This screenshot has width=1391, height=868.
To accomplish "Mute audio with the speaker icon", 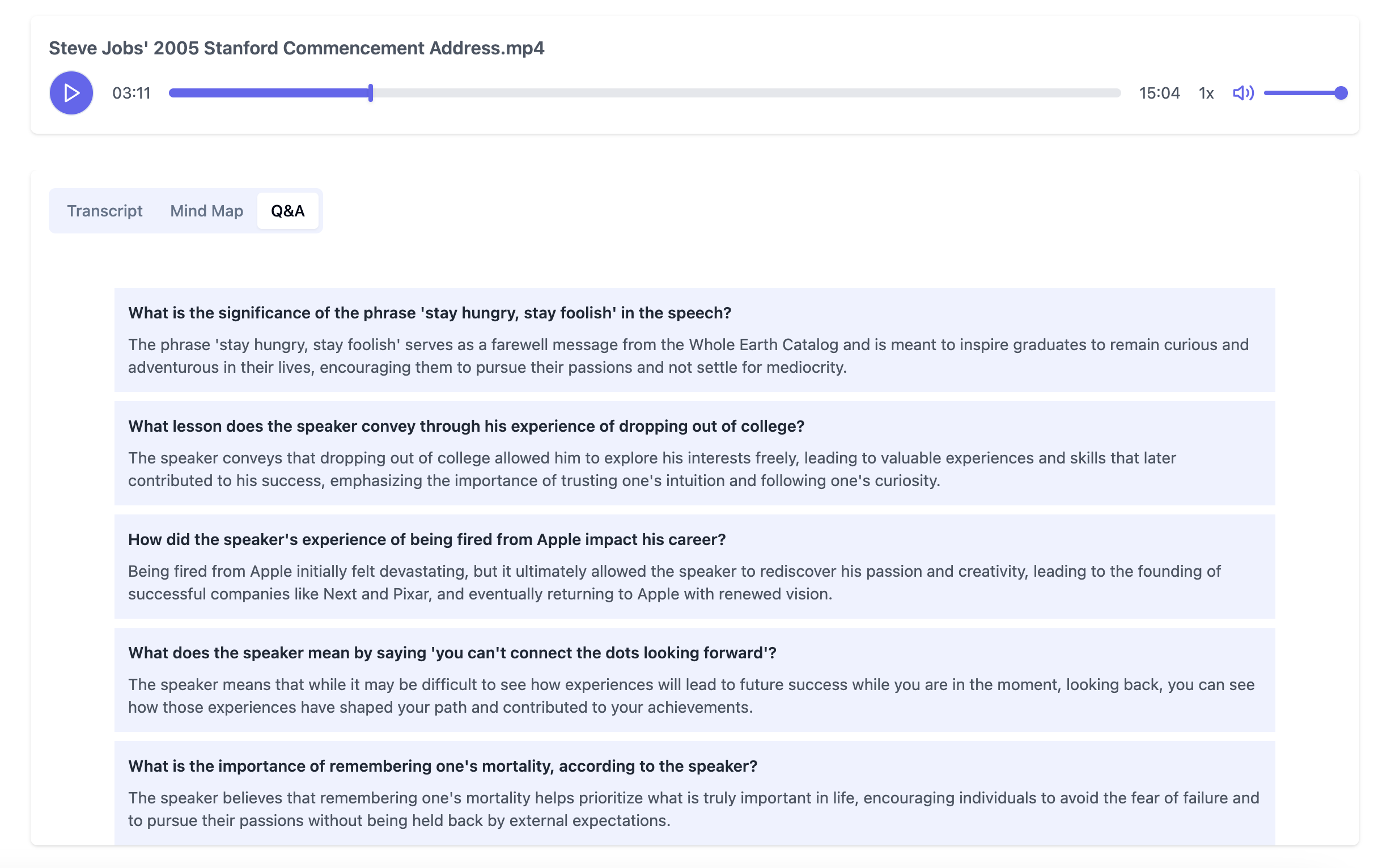I will 1242,93.
